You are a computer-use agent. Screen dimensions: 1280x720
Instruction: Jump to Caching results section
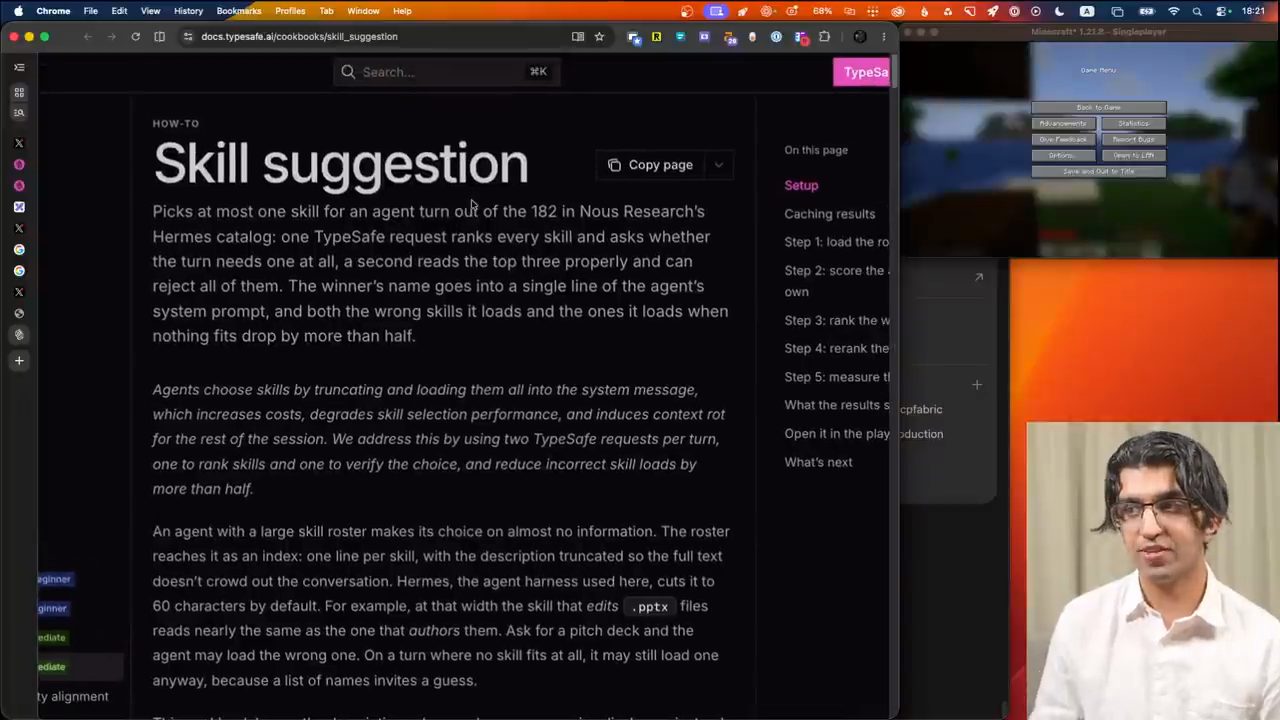(x=829, y=214)
